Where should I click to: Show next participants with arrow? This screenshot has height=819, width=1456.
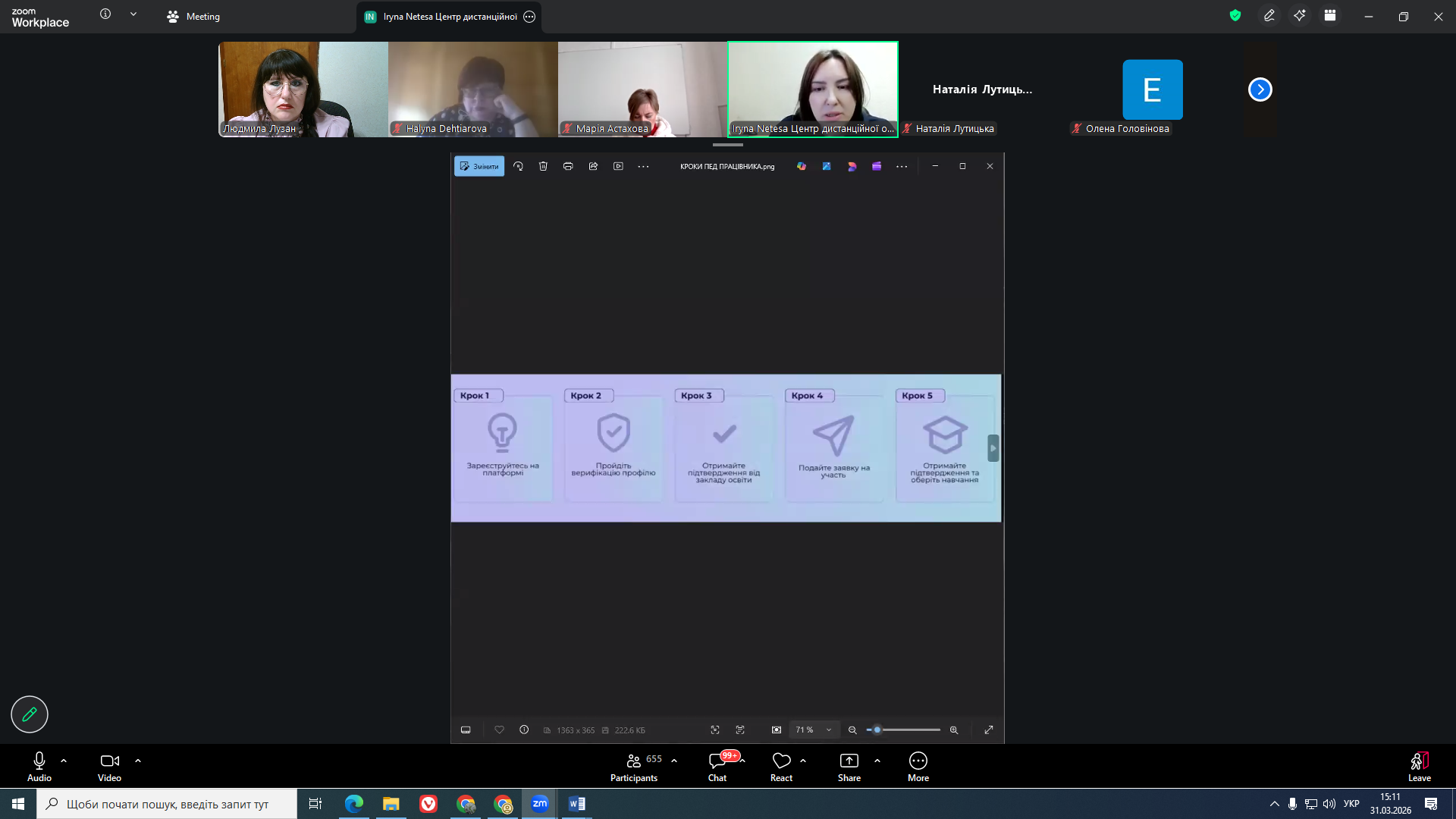coord(1260,89)
